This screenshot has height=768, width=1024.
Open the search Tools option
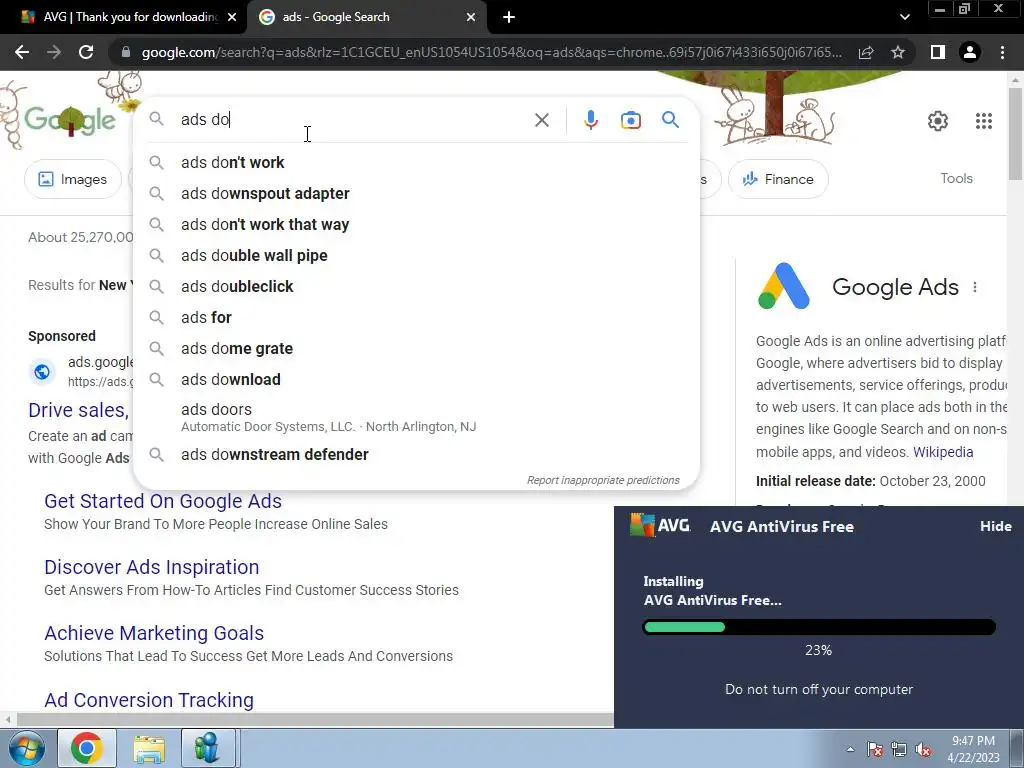(956, 178)
